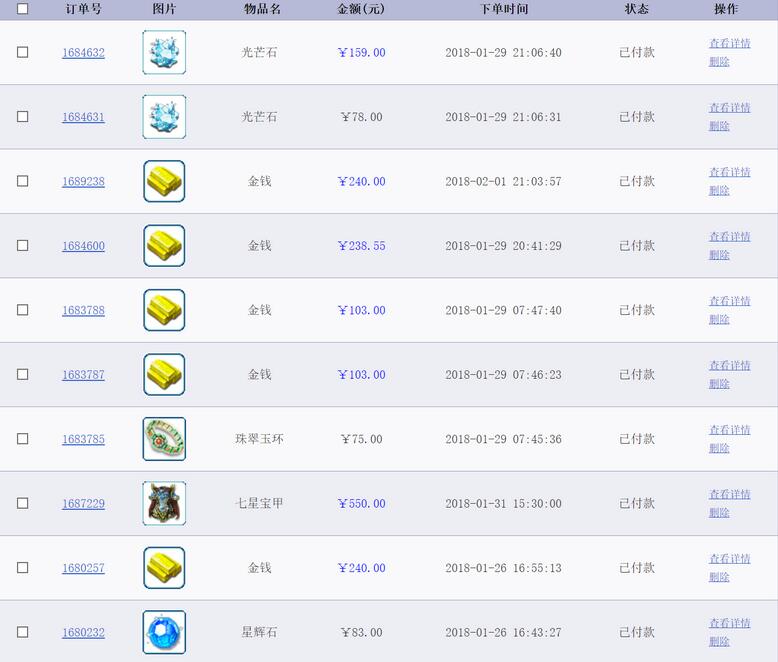Check the box for order 1683788
The width and height of the screenshot is (778, 662).
22,310
